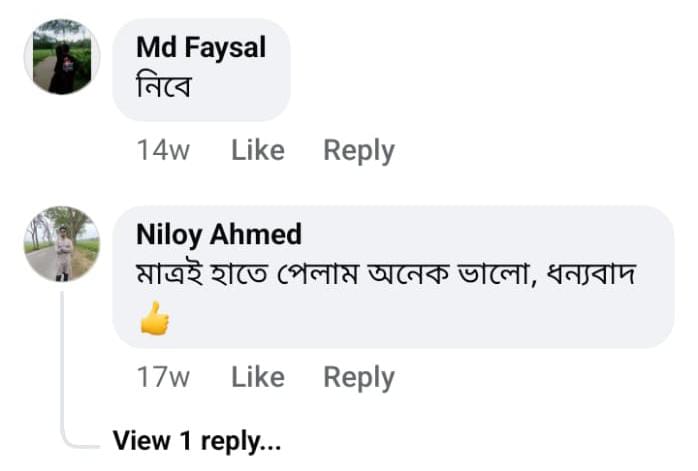Click the word 'অনেক' in Niloy's comment
This screenshot has height=471, width=698.
[408, 274]
